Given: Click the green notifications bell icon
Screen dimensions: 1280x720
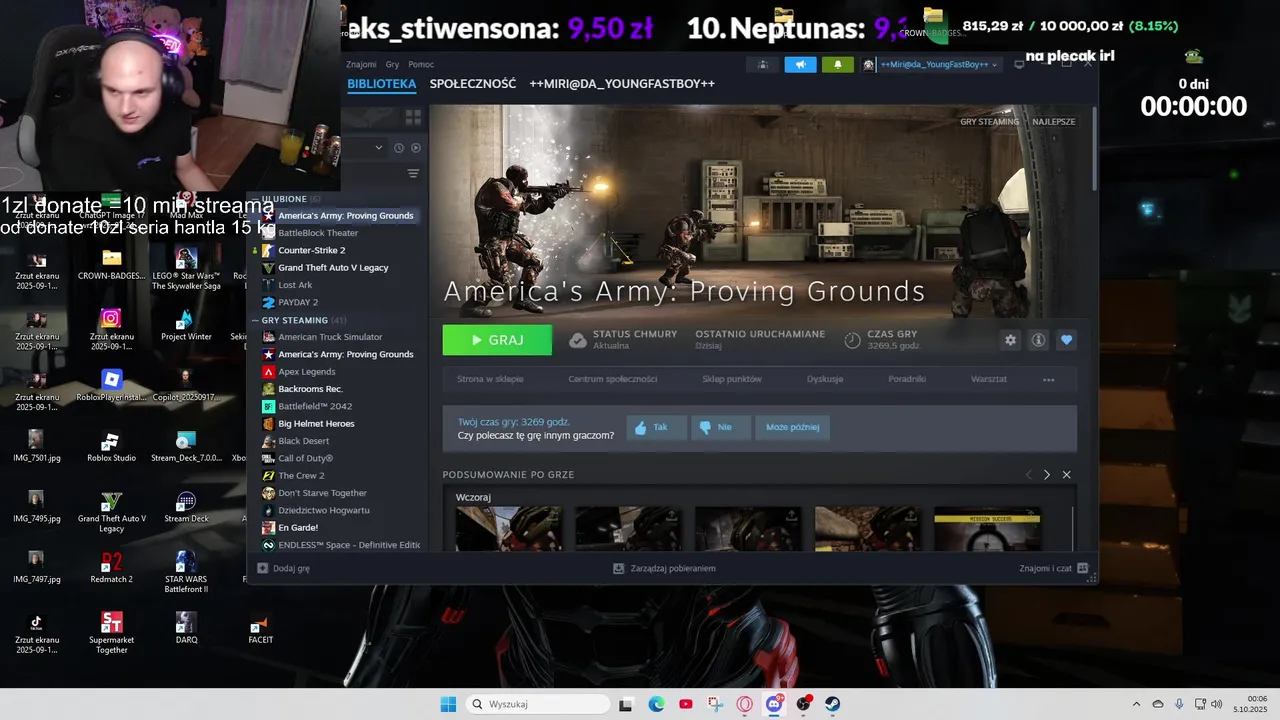Looking at the screenshot, I should 838,64.
